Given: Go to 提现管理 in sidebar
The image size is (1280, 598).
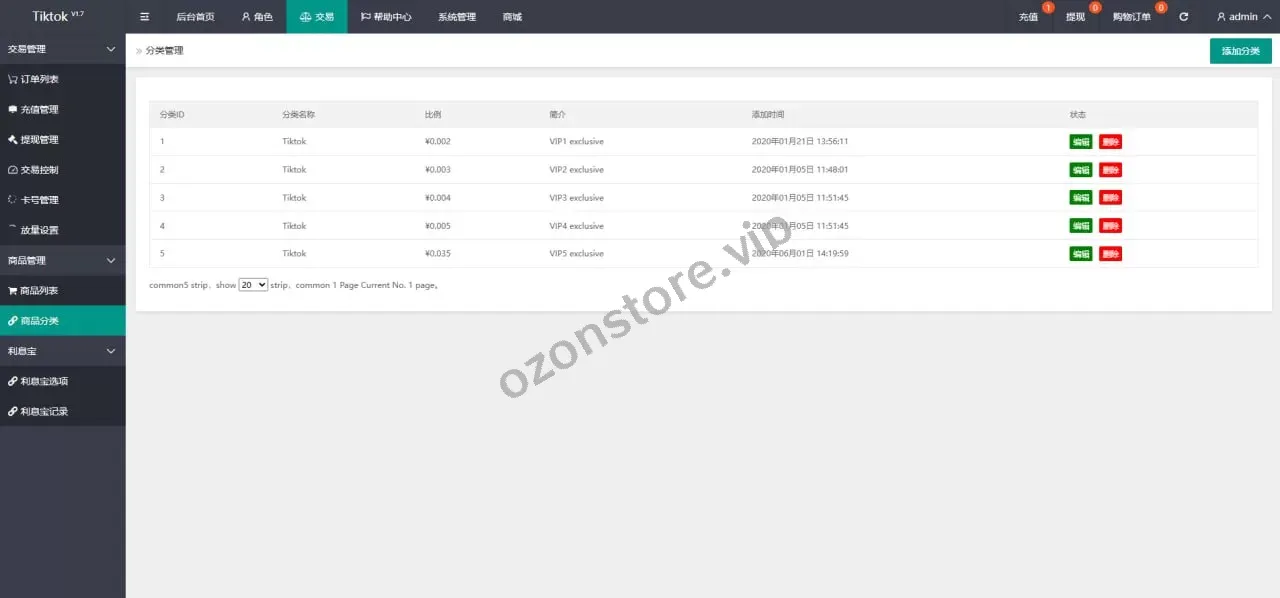Looking at the screenshot, I should coord(40,139).
